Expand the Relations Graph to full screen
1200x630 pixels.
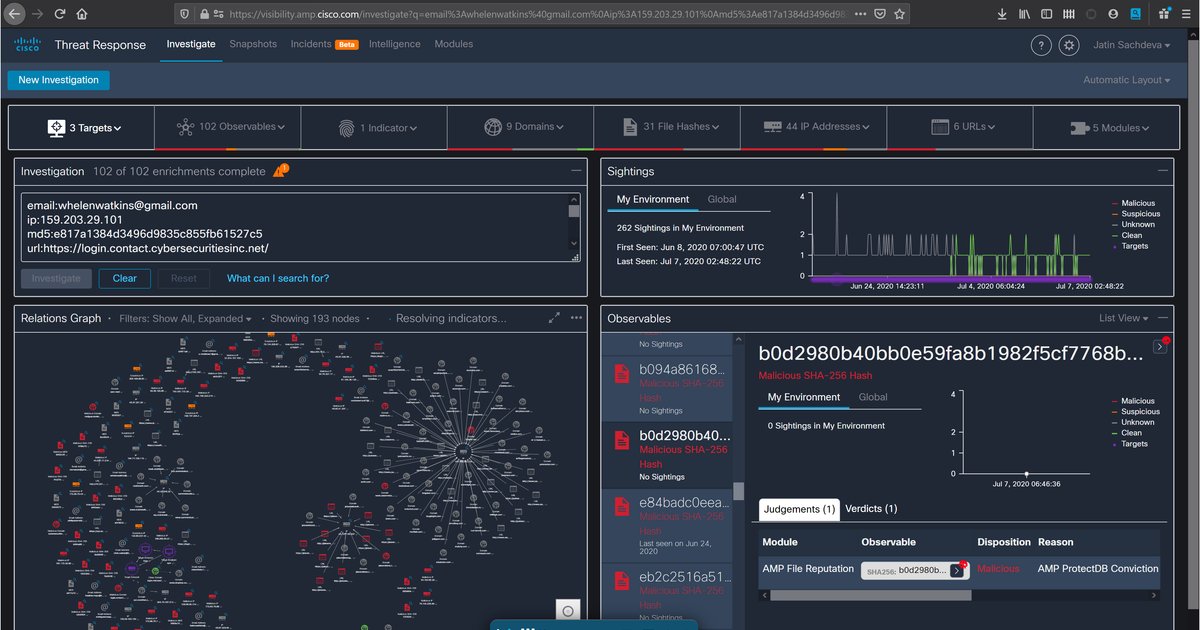click(x=554, y=318)
